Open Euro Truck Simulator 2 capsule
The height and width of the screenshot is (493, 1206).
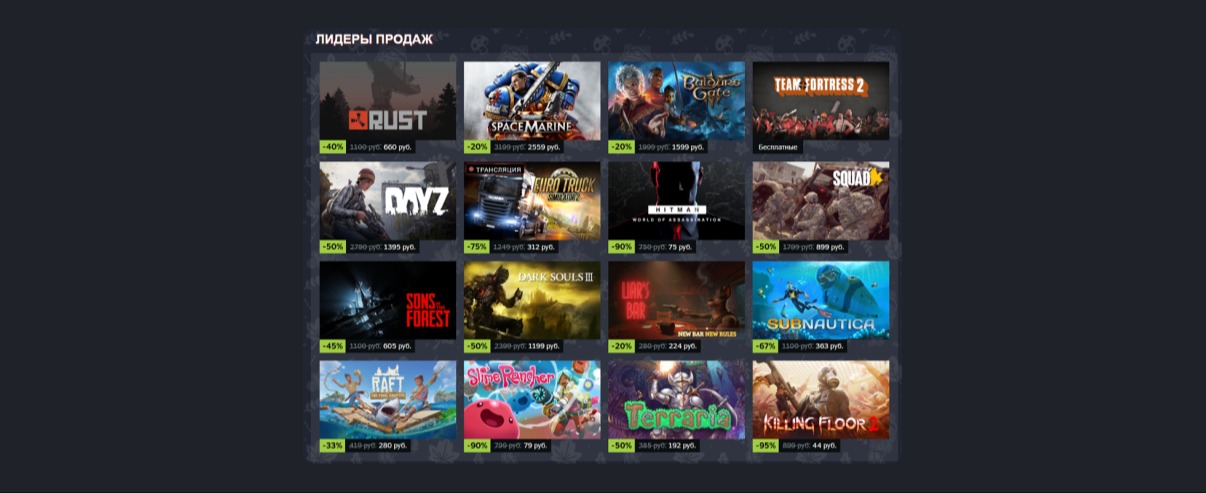coord(532,201)
